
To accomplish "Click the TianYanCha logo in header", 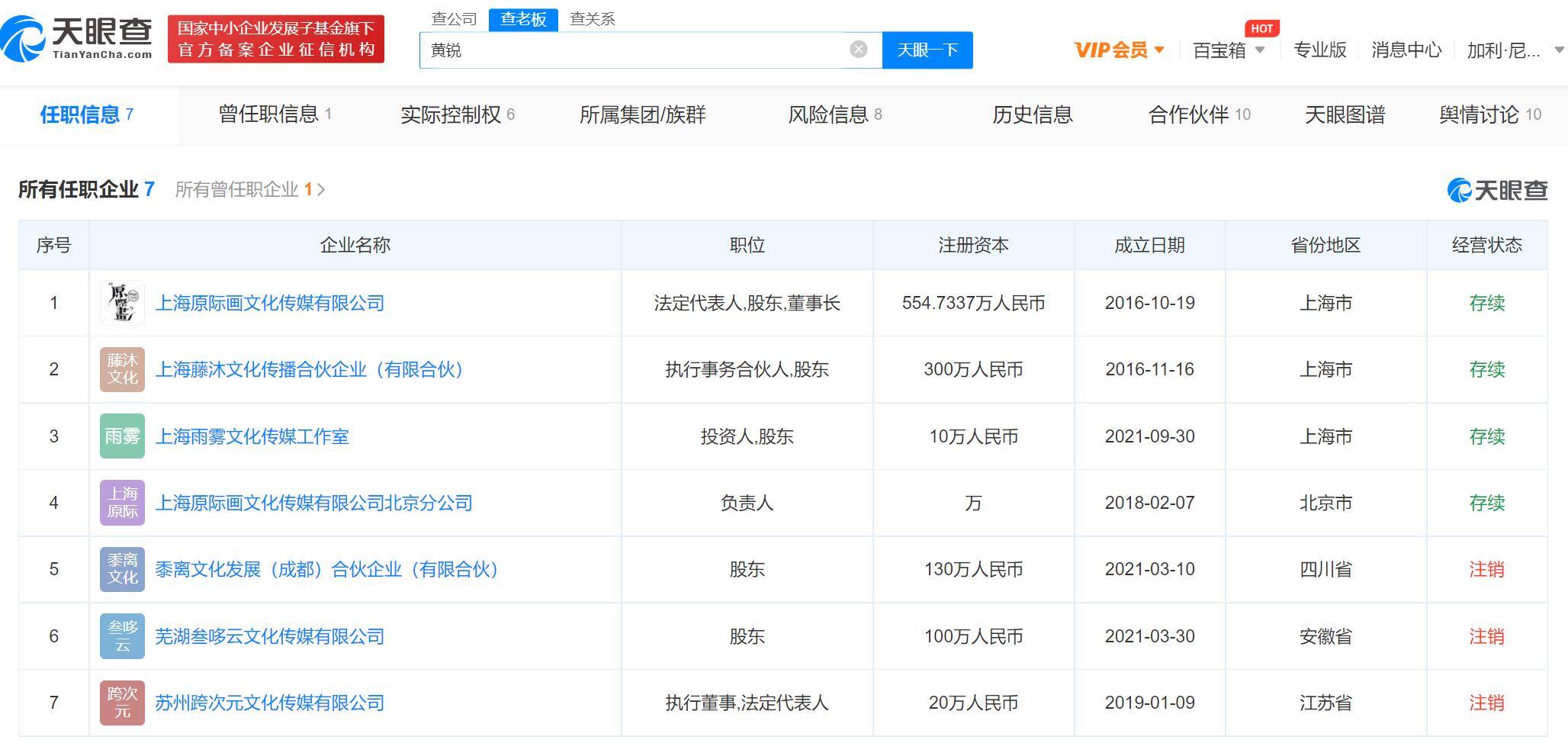I will pos(76,39).
